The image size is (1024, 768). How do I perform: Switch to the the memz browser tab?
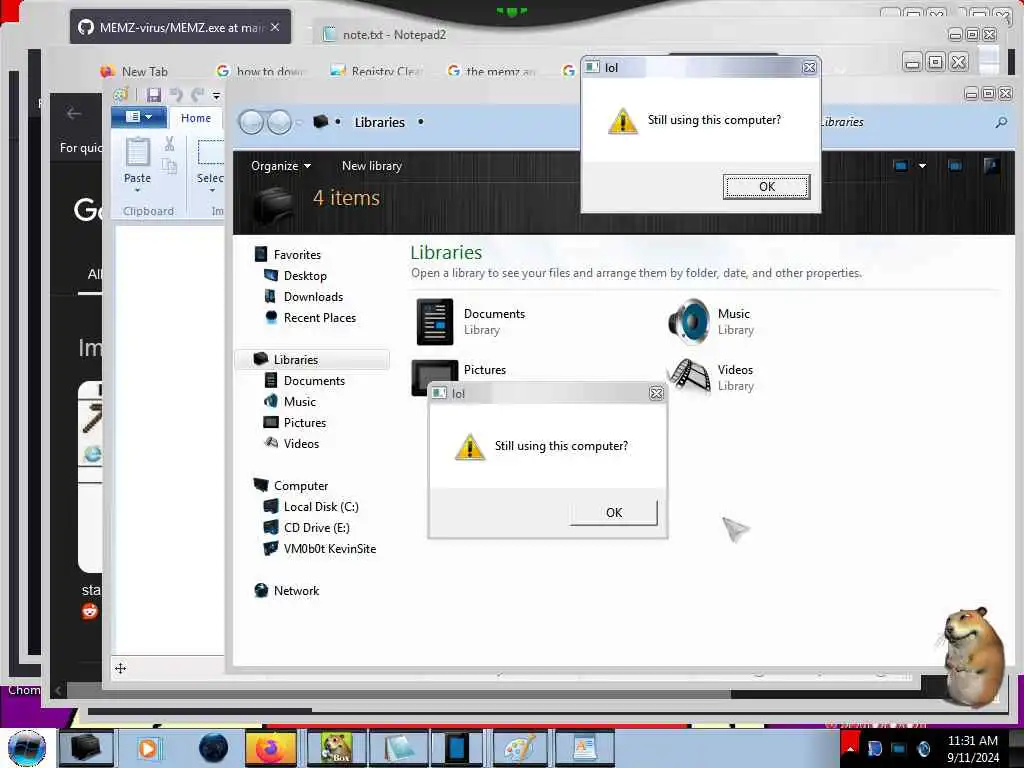[x=493, y=71]
